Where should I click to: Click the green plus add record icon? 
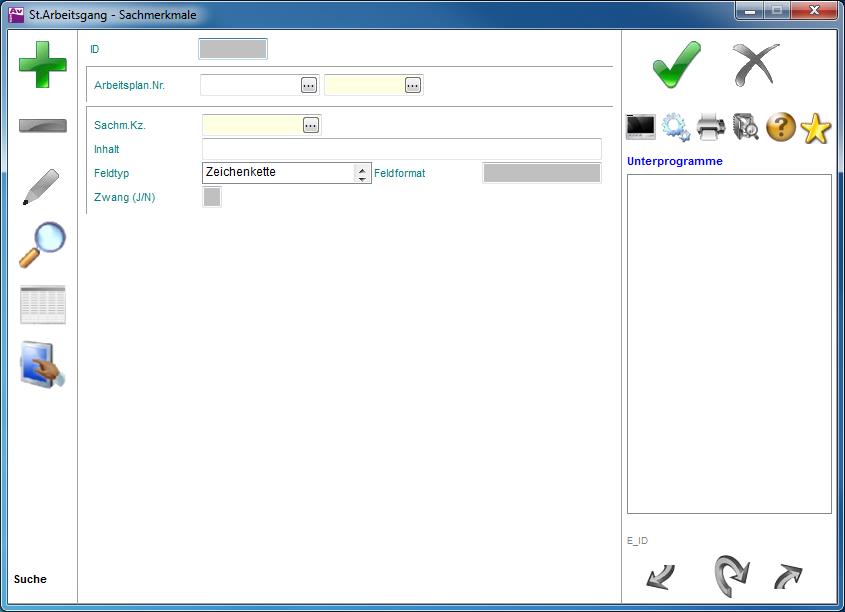click(43, 65)
